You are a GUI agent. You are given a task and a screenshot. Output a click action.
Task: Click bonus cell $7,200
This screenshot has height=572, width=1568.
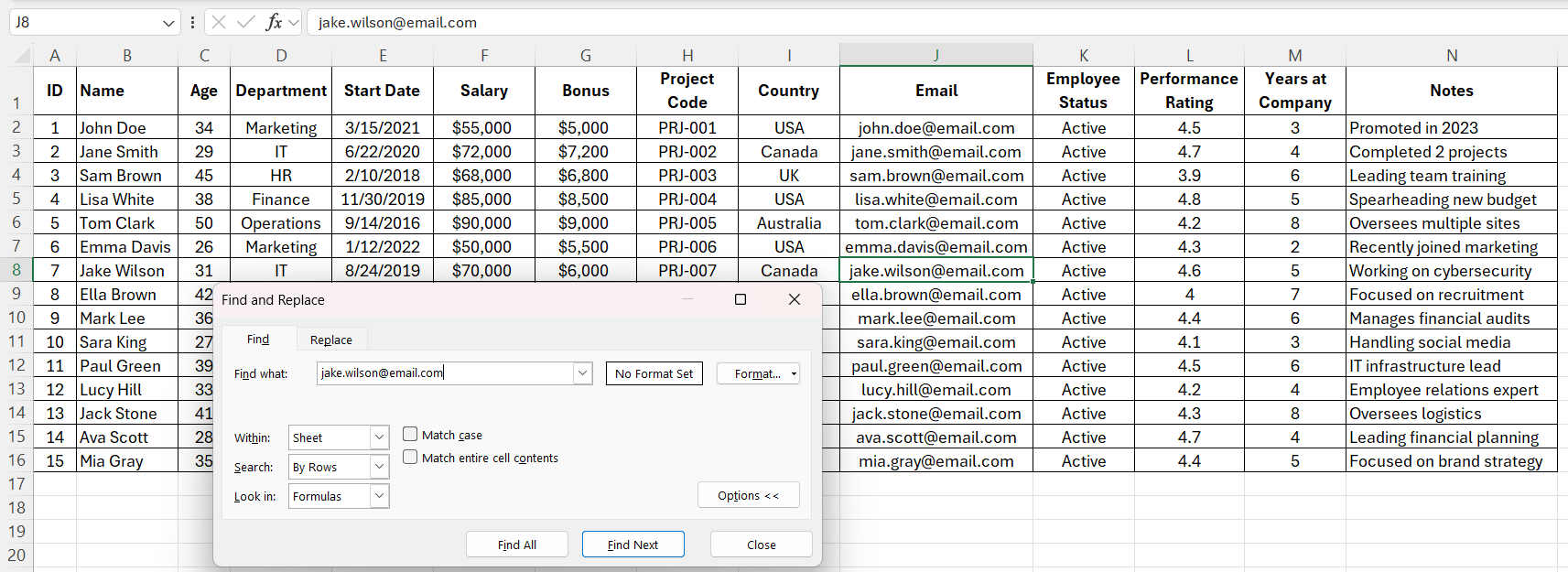[586, 152]
